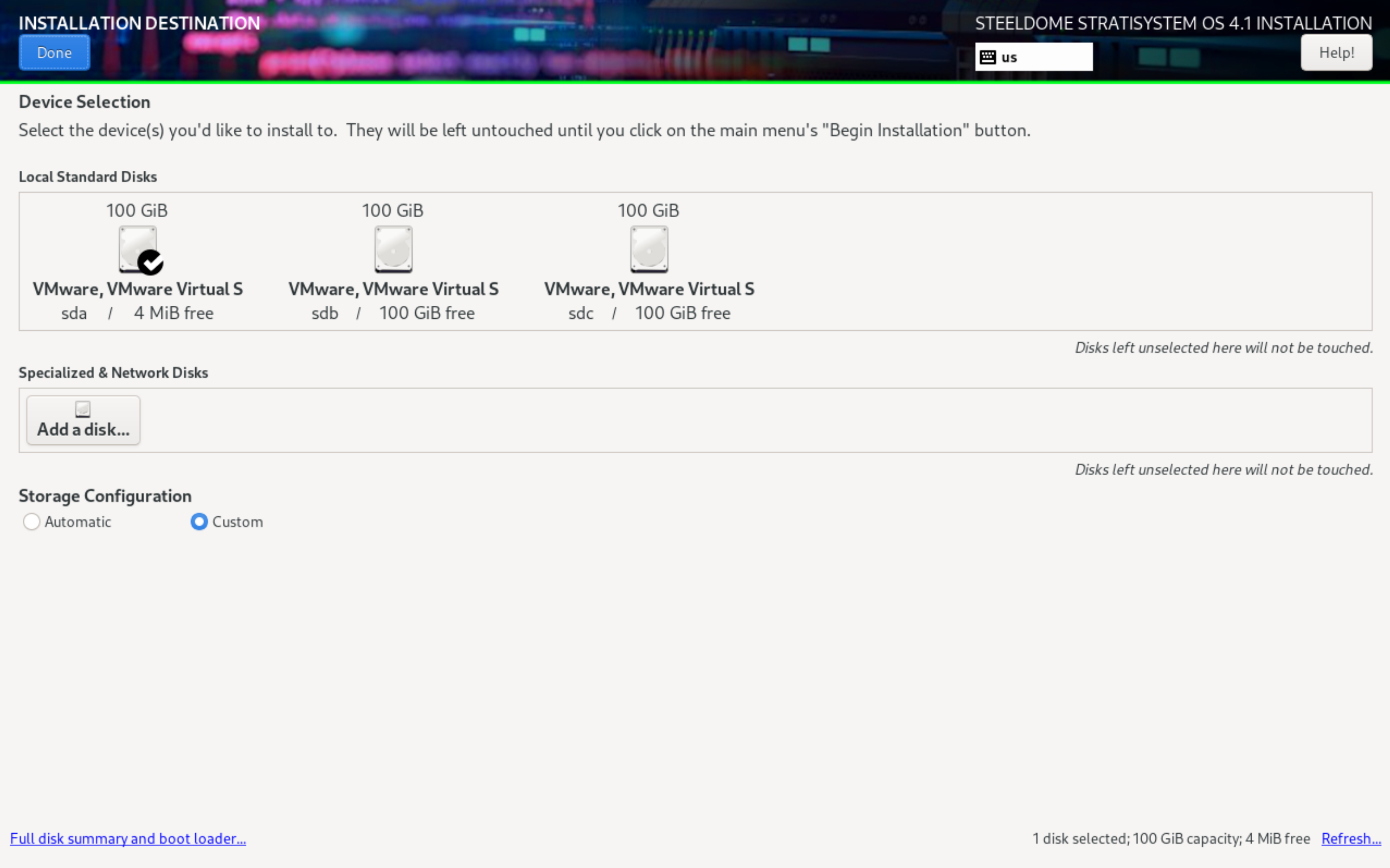The height and width of the screenshot is (868, 1390).
Task: Click sda 4 MiB free label
Action: click(x=174, y=313)
